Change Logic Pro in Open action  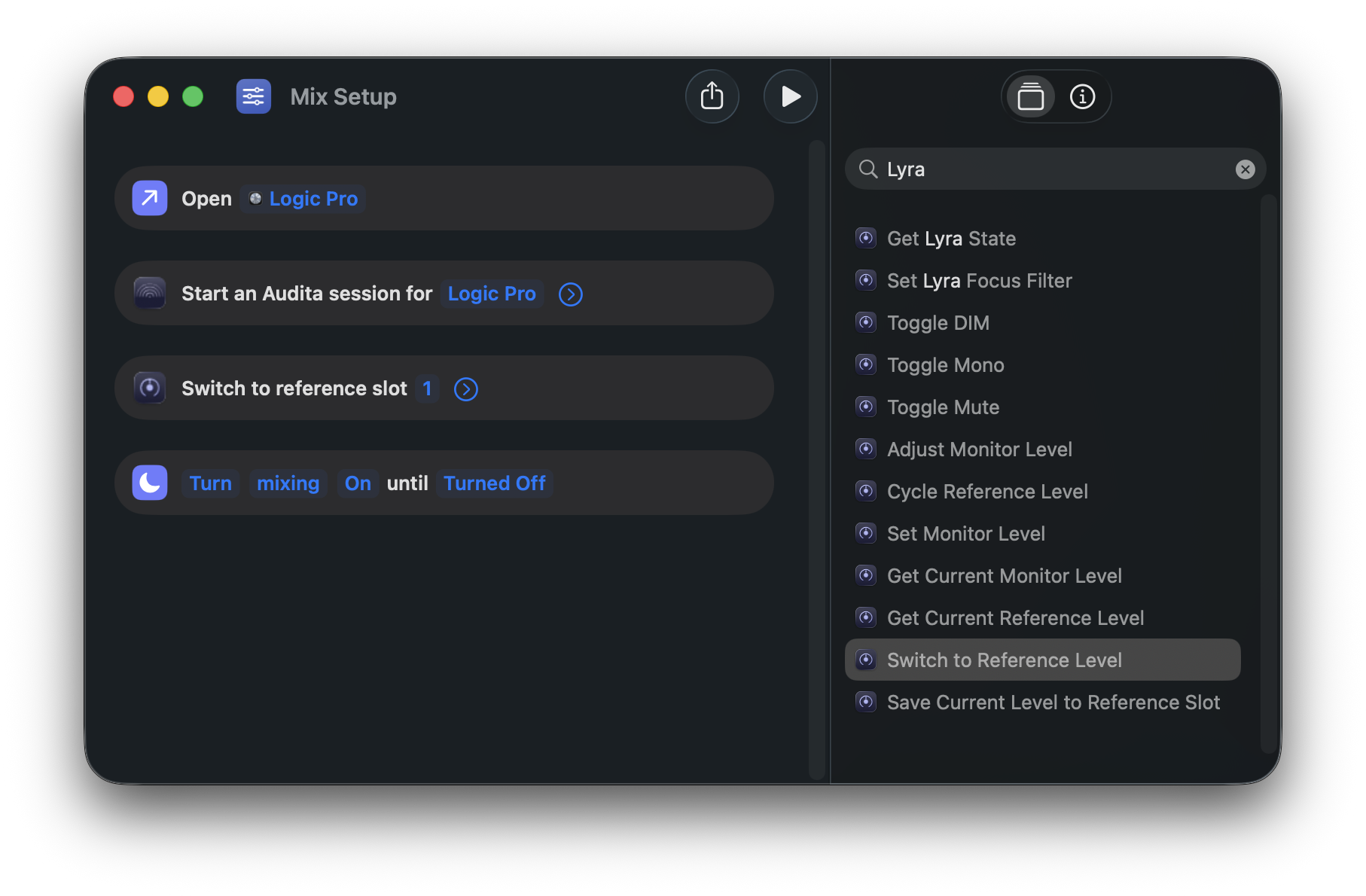pyautogui.click(x=303, y=199)
